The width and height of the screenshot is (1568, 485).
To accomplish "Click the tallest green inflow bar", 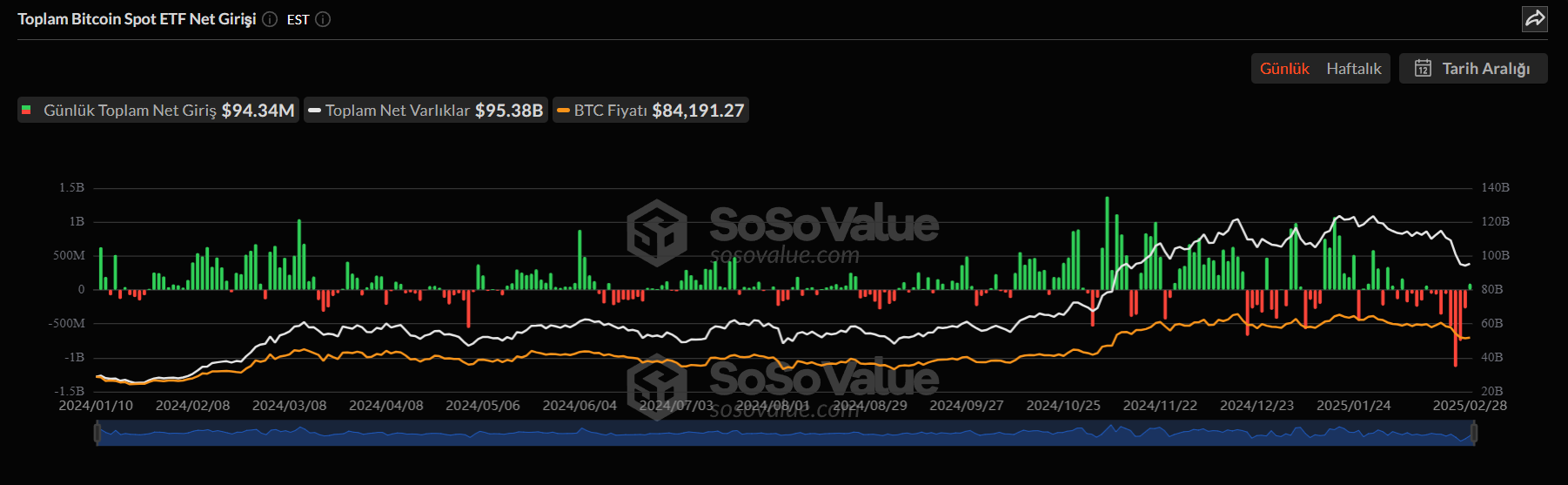I will (1107, 244).
